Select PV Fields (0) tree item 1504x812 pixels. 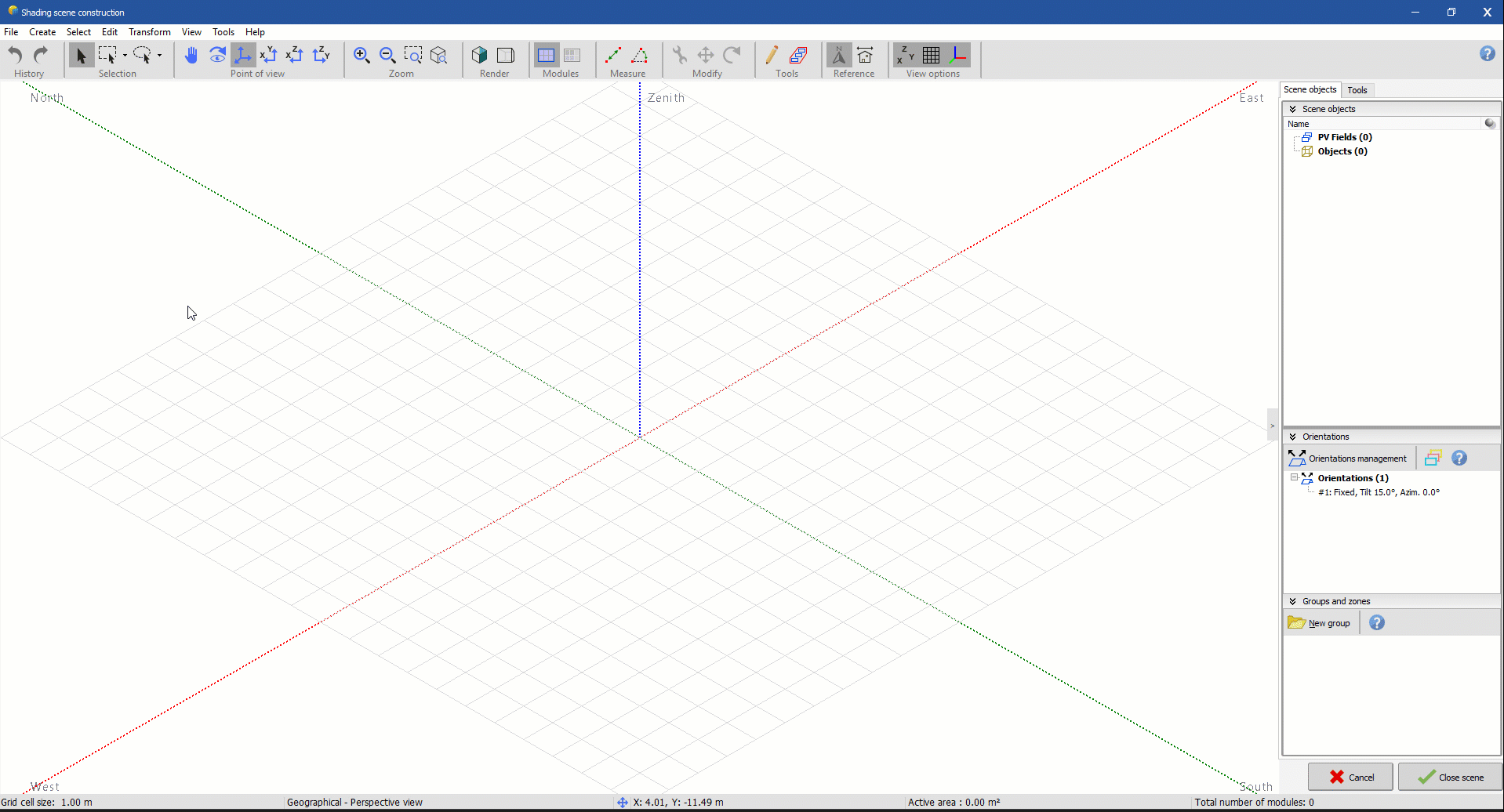pyautogui.click(x=1344, y=137)
